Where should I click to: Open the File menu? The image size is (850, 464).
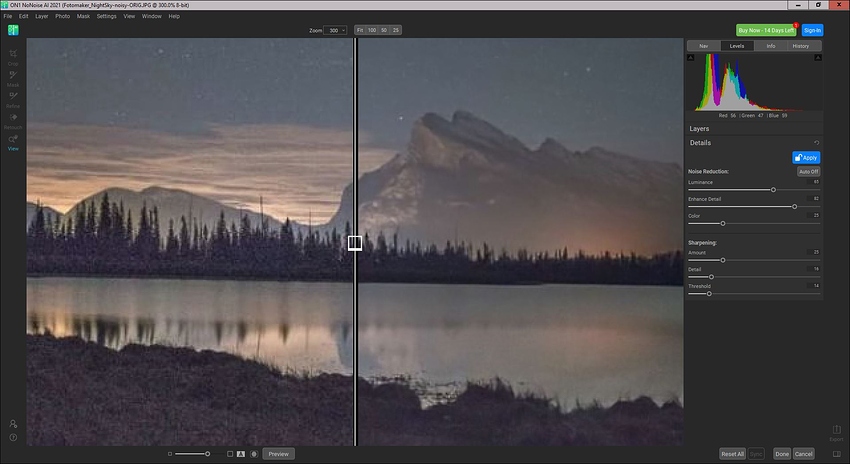click(x=8, y=16)
